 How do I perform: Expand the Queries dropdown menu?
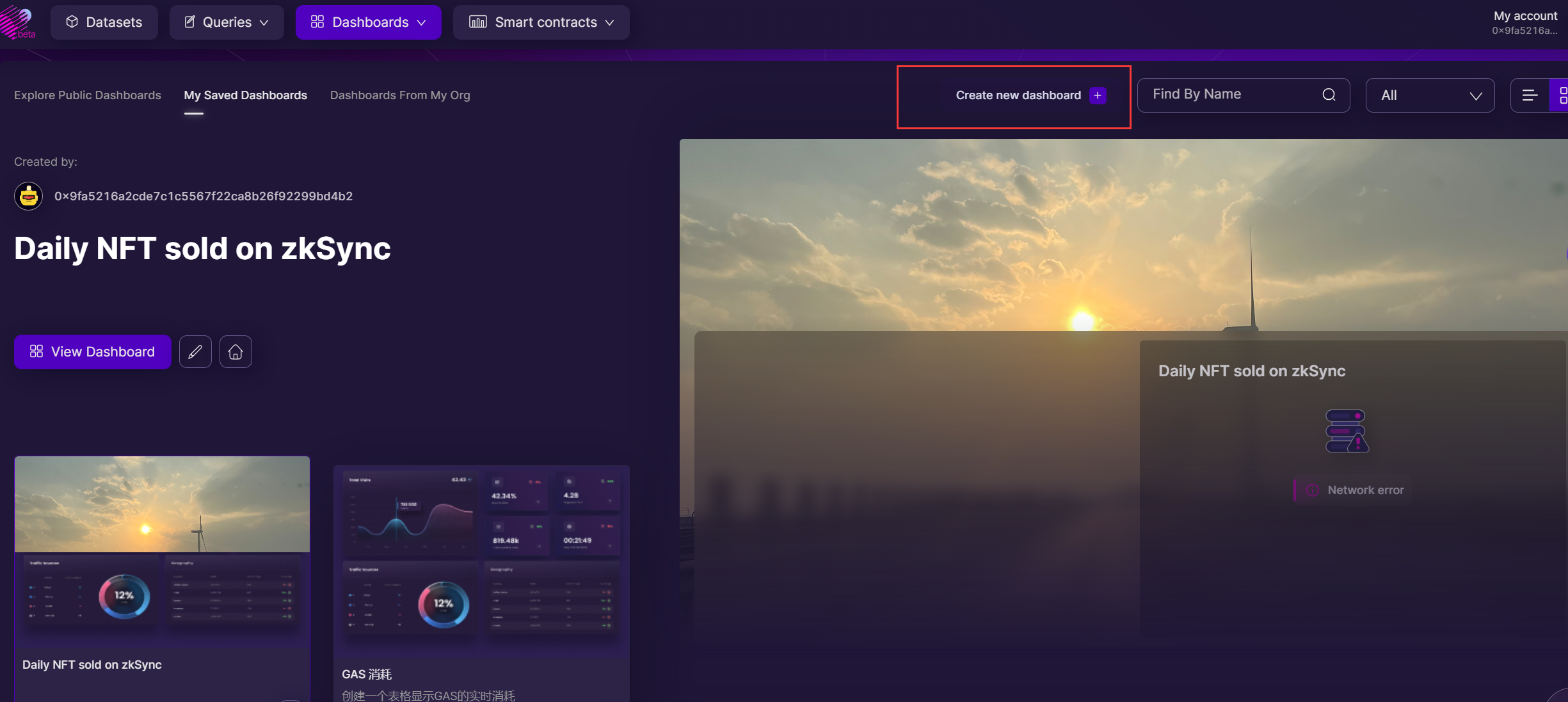click(227, 22)
